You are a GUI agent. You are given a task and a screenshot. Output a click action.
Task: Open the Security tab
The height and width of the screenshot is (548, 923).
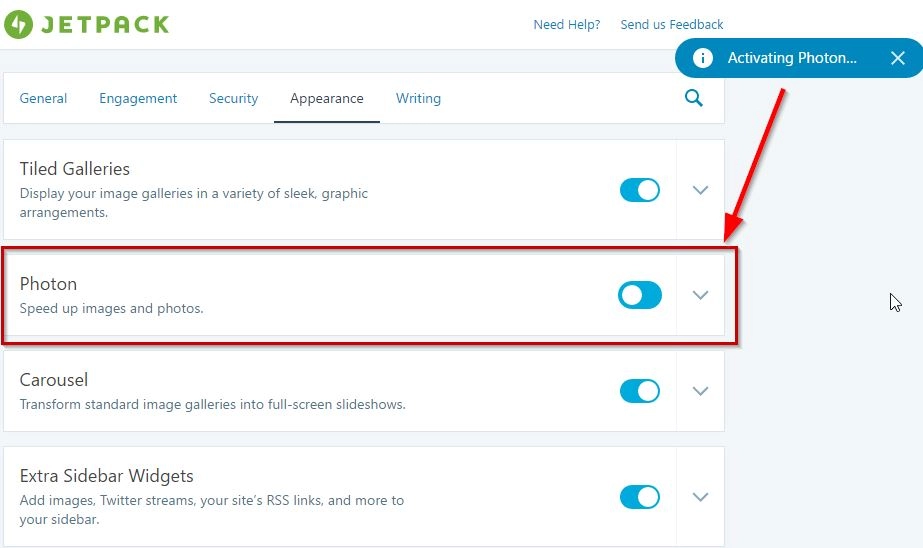click(x=233, y=98)
